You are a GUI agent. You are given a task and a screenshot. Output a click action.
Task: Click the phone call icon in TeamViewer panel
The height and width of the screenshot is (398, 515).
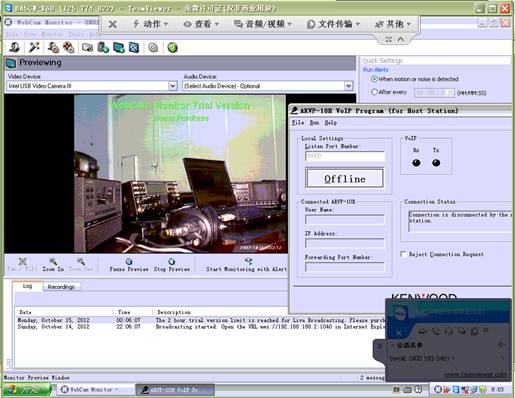click(436, 331)
